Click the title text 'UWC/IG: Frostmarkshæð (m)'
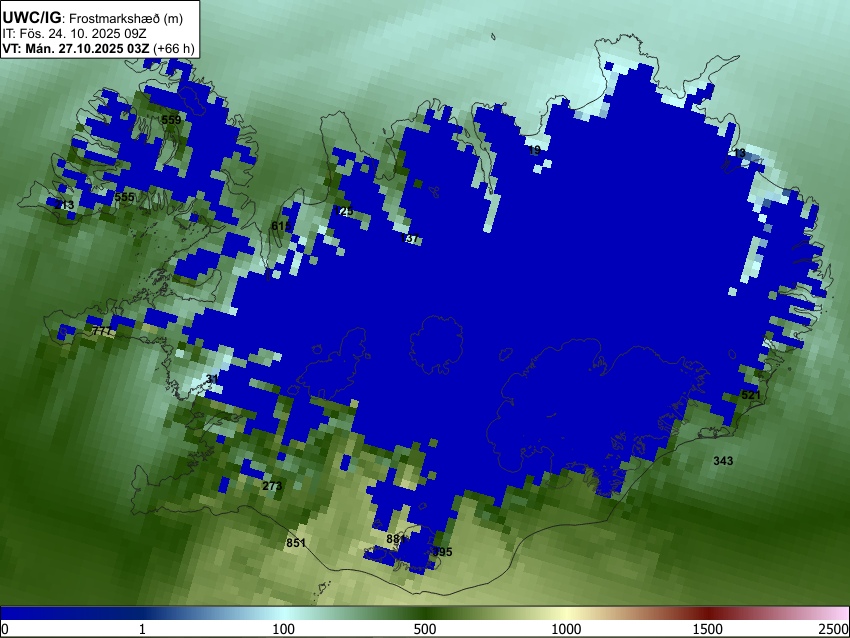850x638 pixels. point(93,18)
